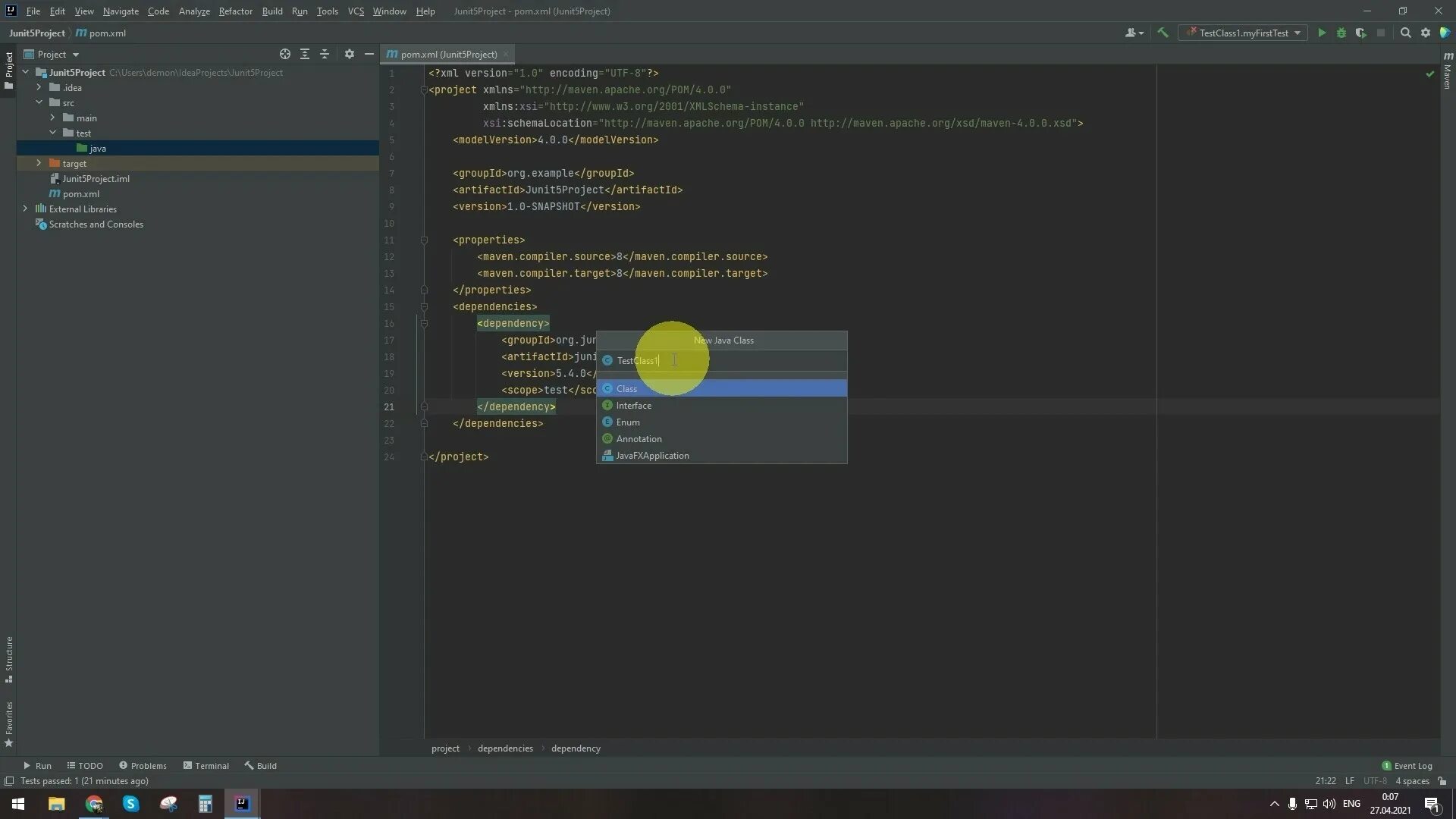The width and height of the screenshot is (1456, 819).
Task: Expand the target folder
Action: point(39,163)
